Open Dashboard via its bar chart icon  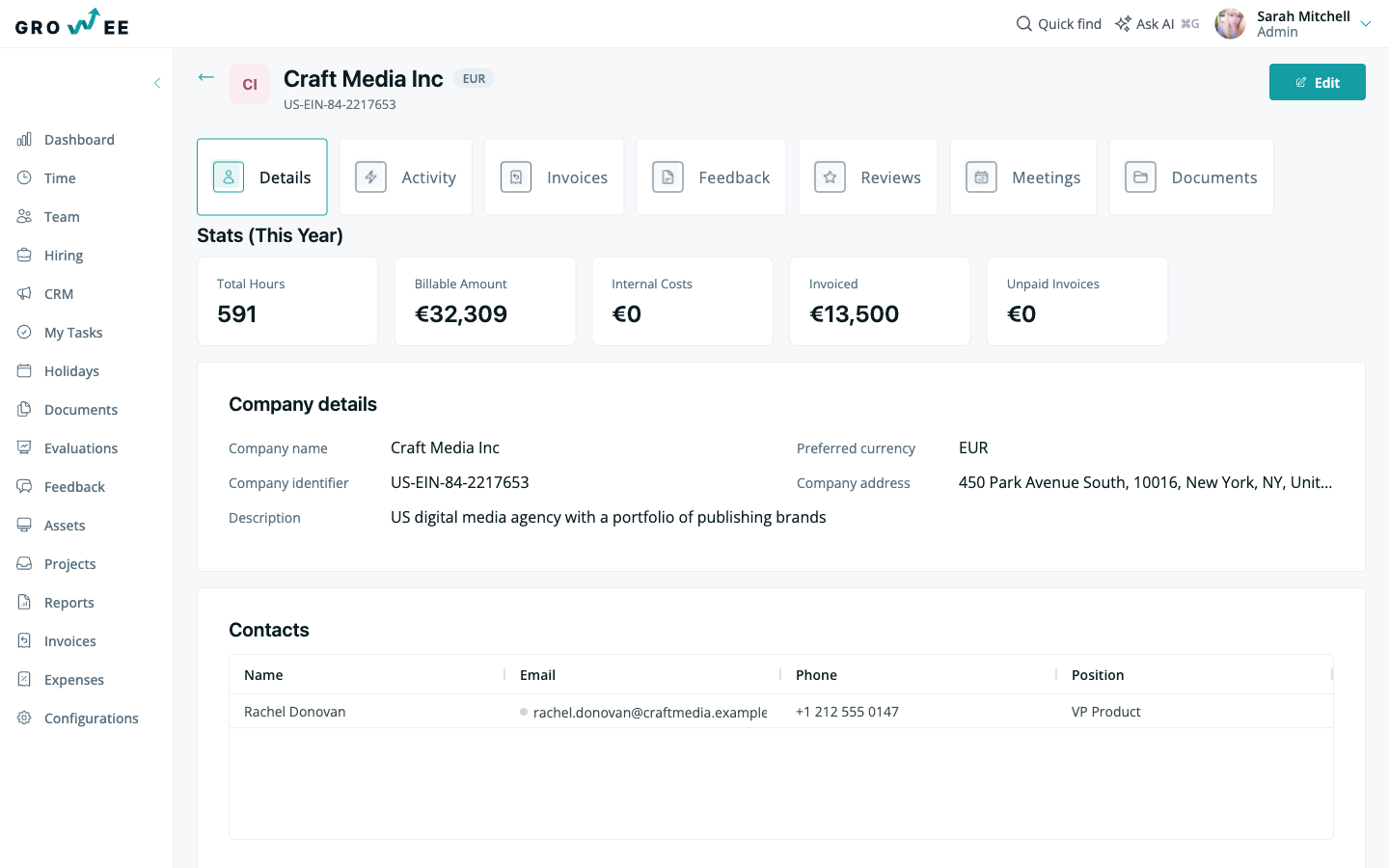24,139
